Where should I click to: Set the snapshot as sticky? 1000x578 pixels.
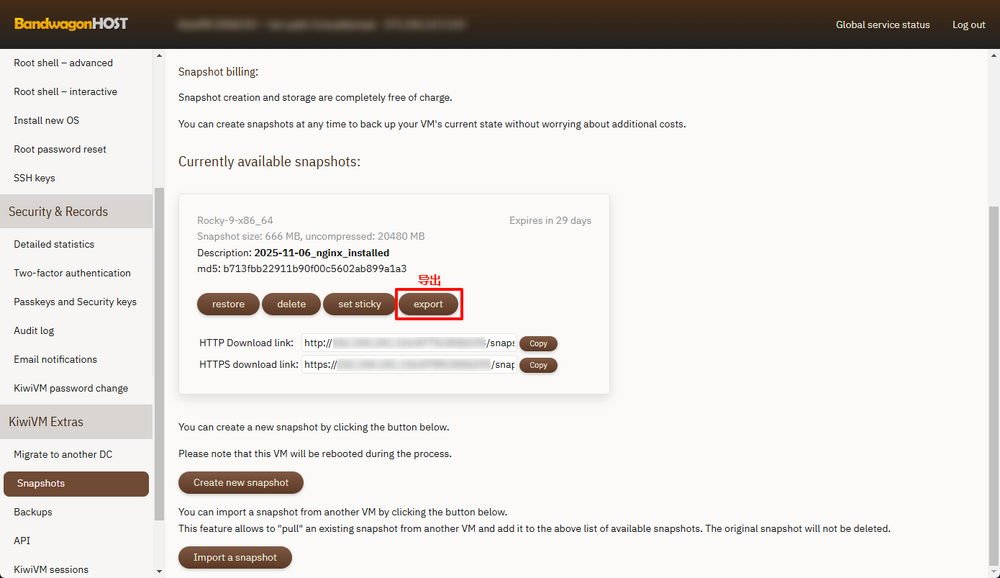click(x=359, y=304)
